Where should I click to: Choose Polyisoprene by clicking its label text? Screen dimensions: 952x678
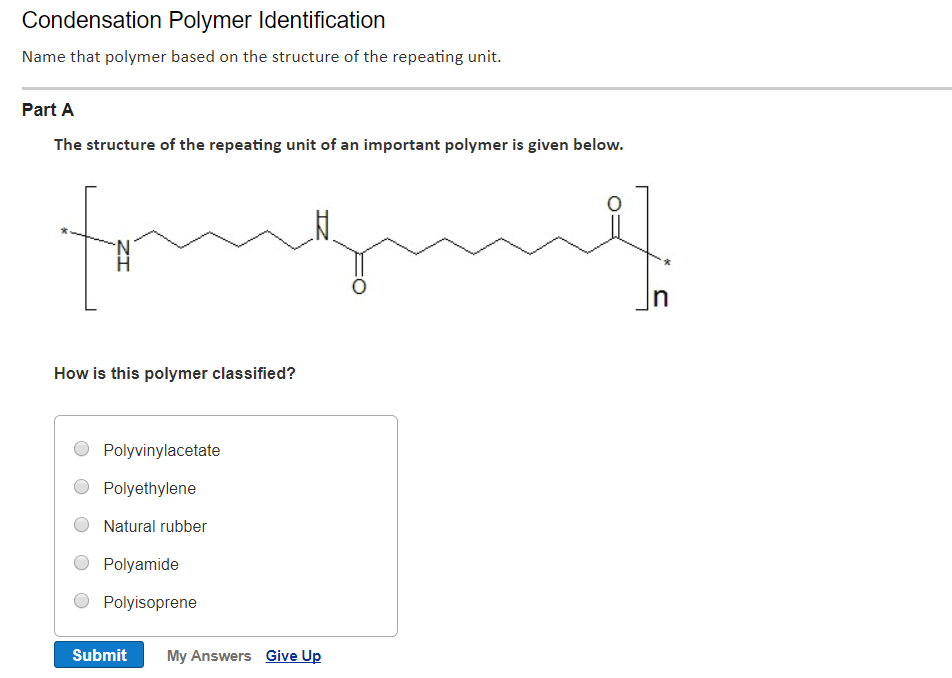[x=149, y=602]
